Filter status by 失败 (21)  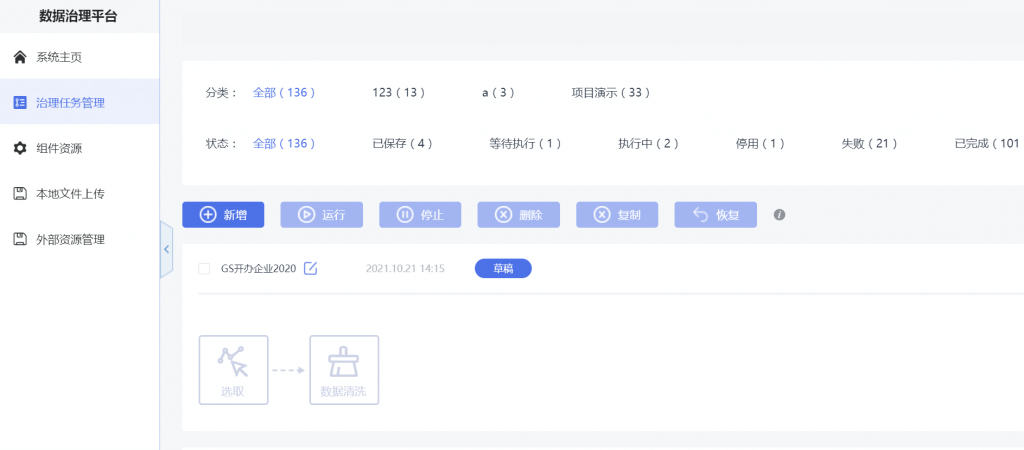click(x=869, y=144)
